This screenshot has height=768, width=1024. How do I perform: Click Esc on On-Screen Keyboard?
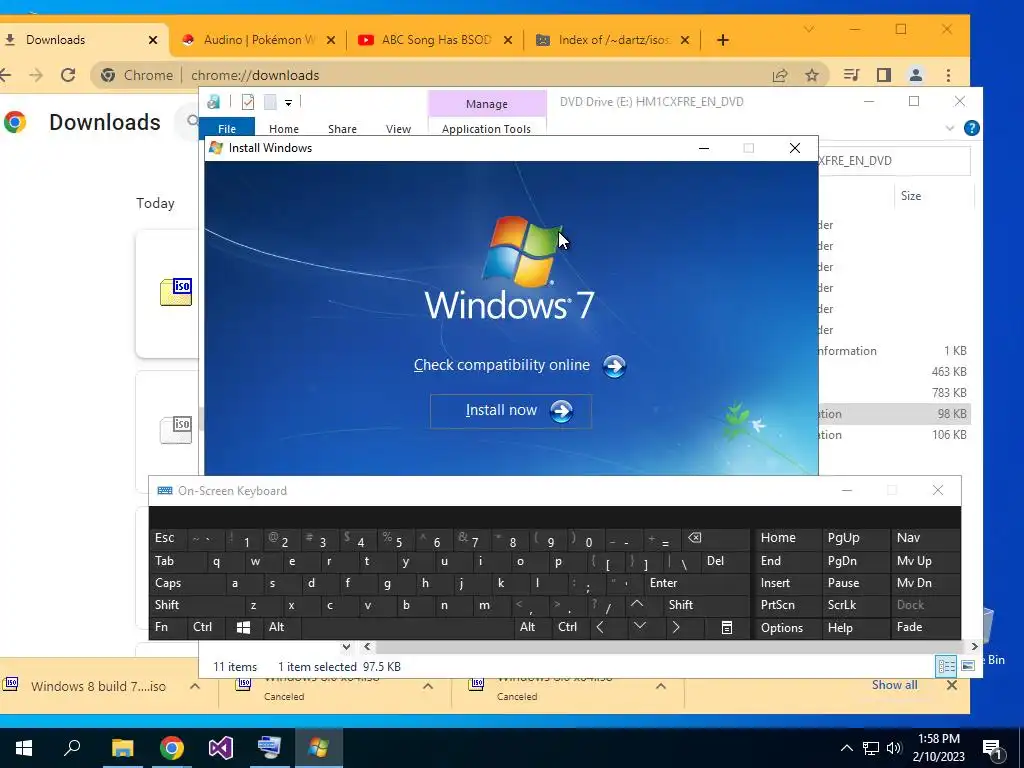(167, 538)
